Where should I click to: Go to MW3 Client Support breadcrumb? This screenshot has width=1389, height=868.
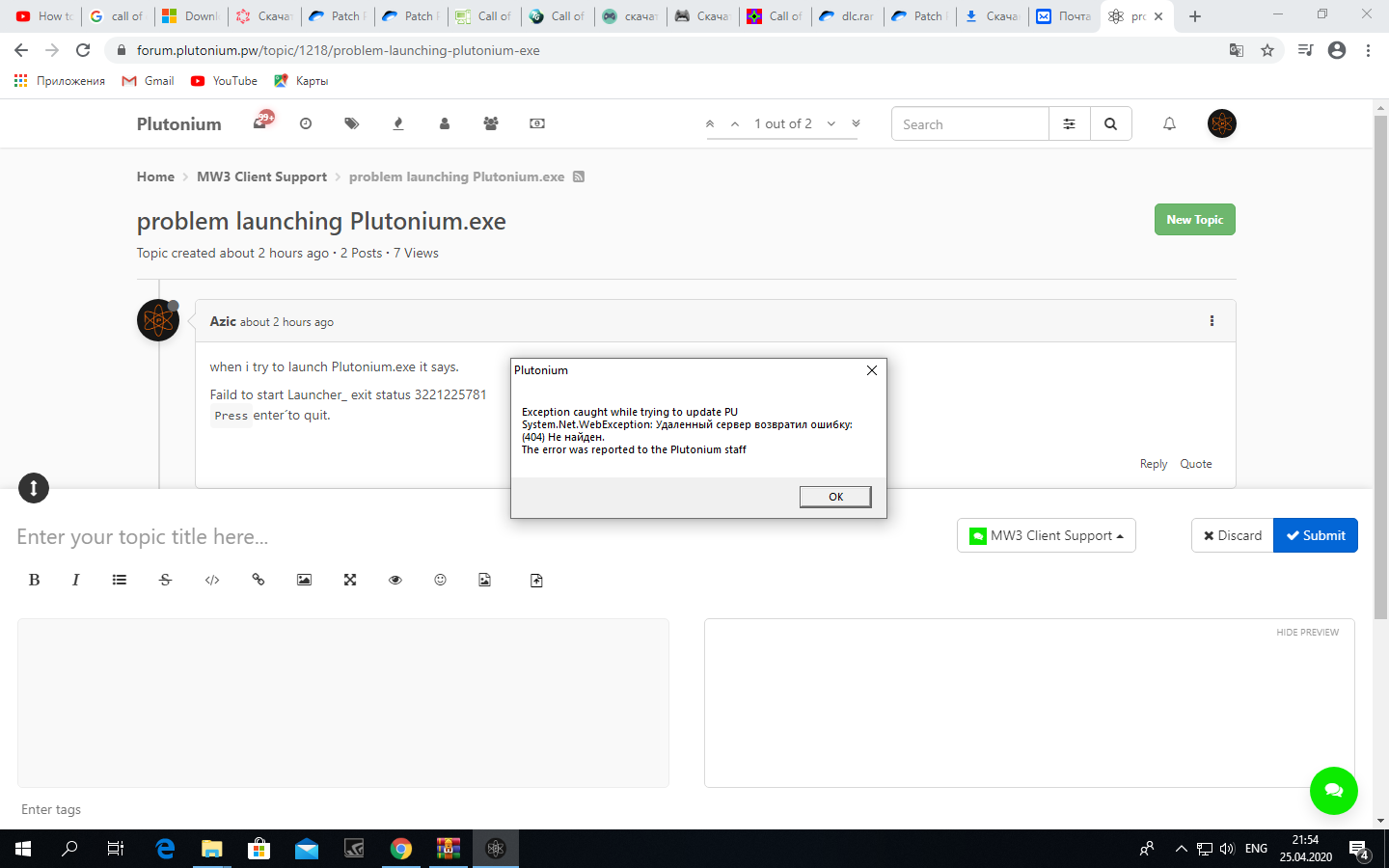click(261, 176)
